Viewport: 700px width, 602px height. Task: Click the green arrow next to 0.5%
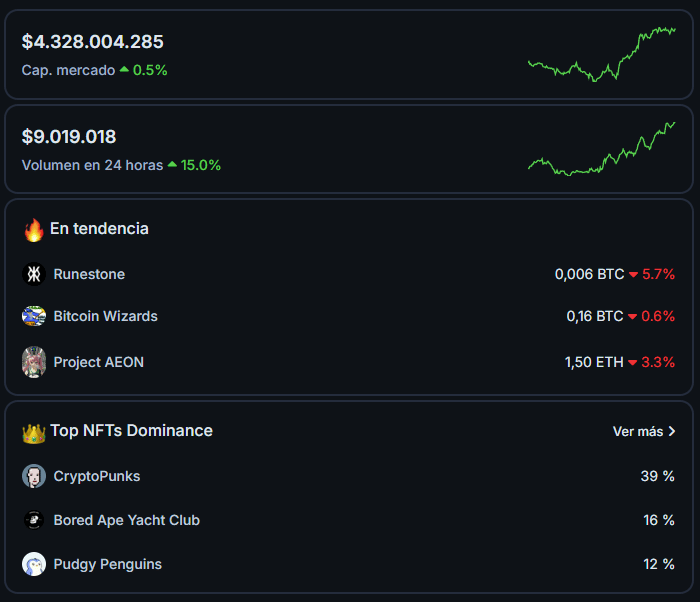point(124,69)
